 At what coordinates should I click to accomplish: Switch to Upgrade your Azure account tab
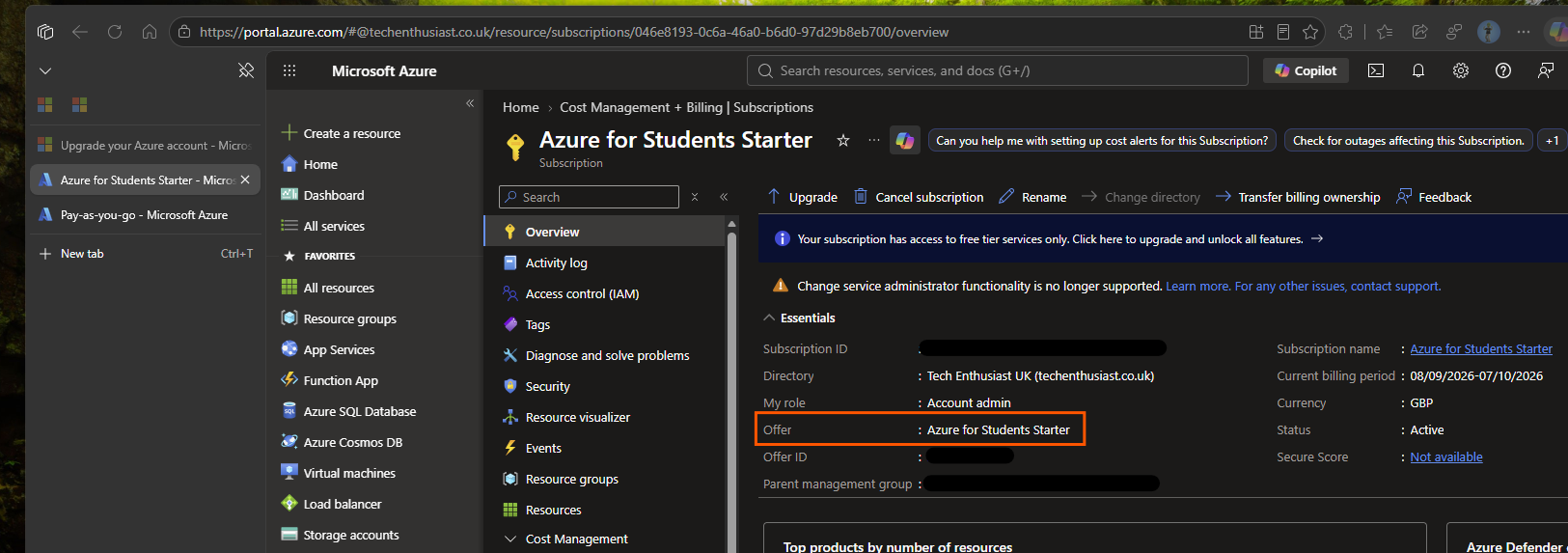click(x=145, y=145)
